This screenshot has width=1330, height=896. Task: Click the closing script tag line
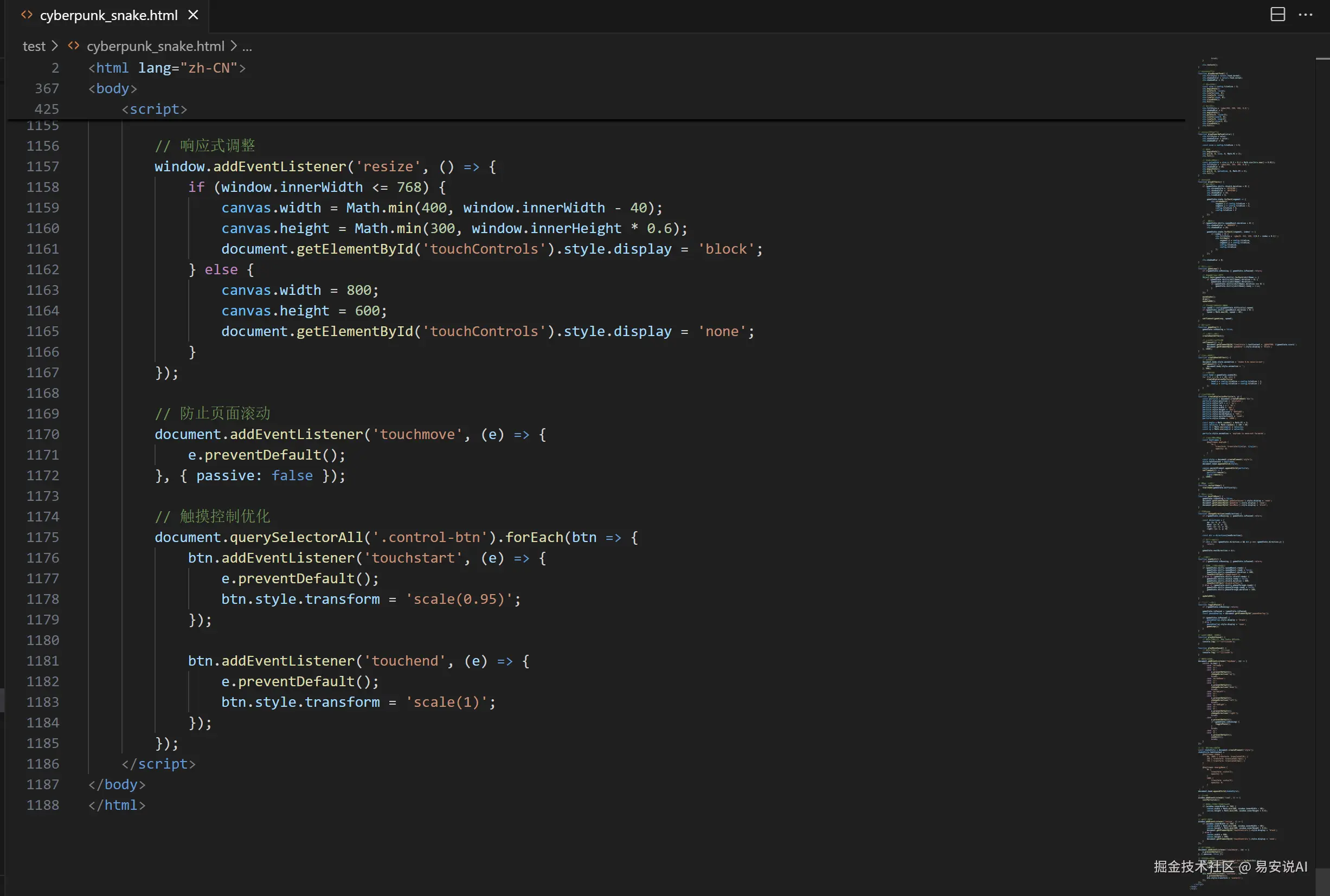pos(158,764)
